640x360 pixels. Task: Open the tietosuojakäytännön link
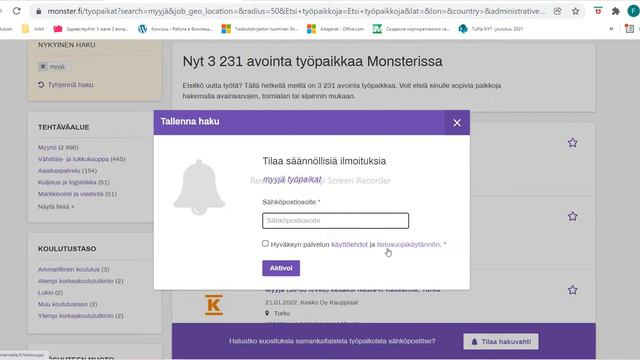coord(408,244)
